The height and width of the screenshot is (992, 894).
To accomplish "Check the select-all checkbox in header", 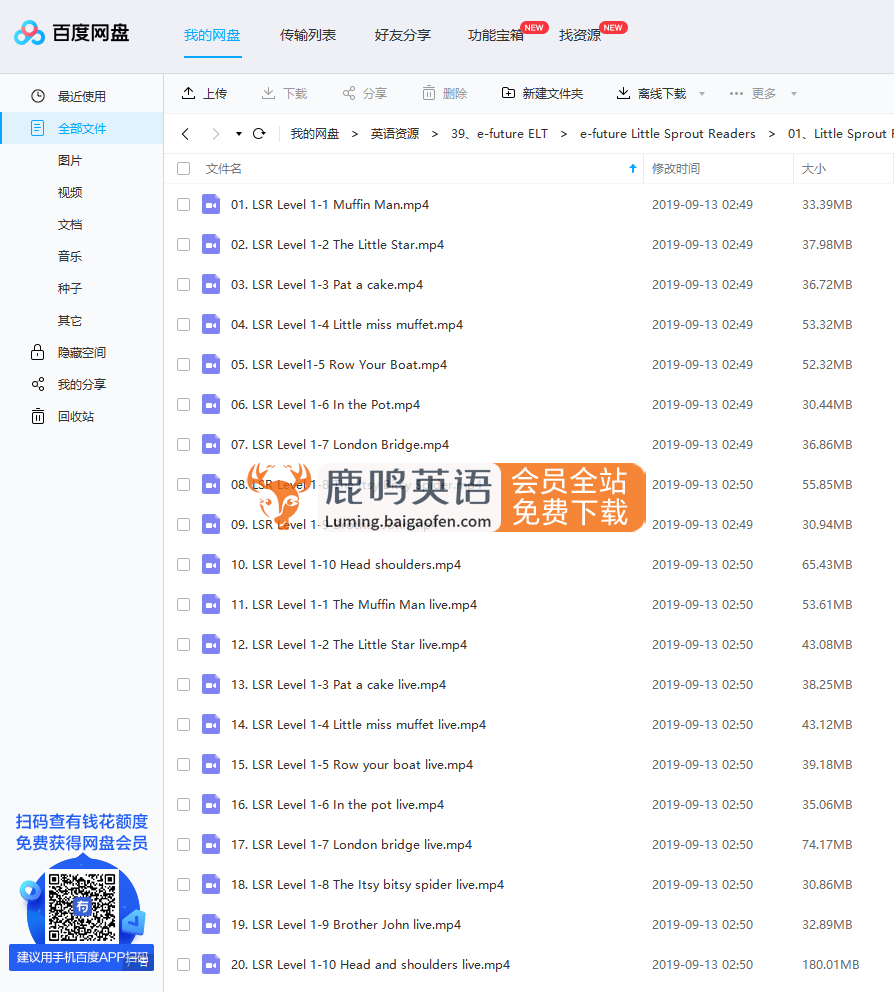I will 183,168.
